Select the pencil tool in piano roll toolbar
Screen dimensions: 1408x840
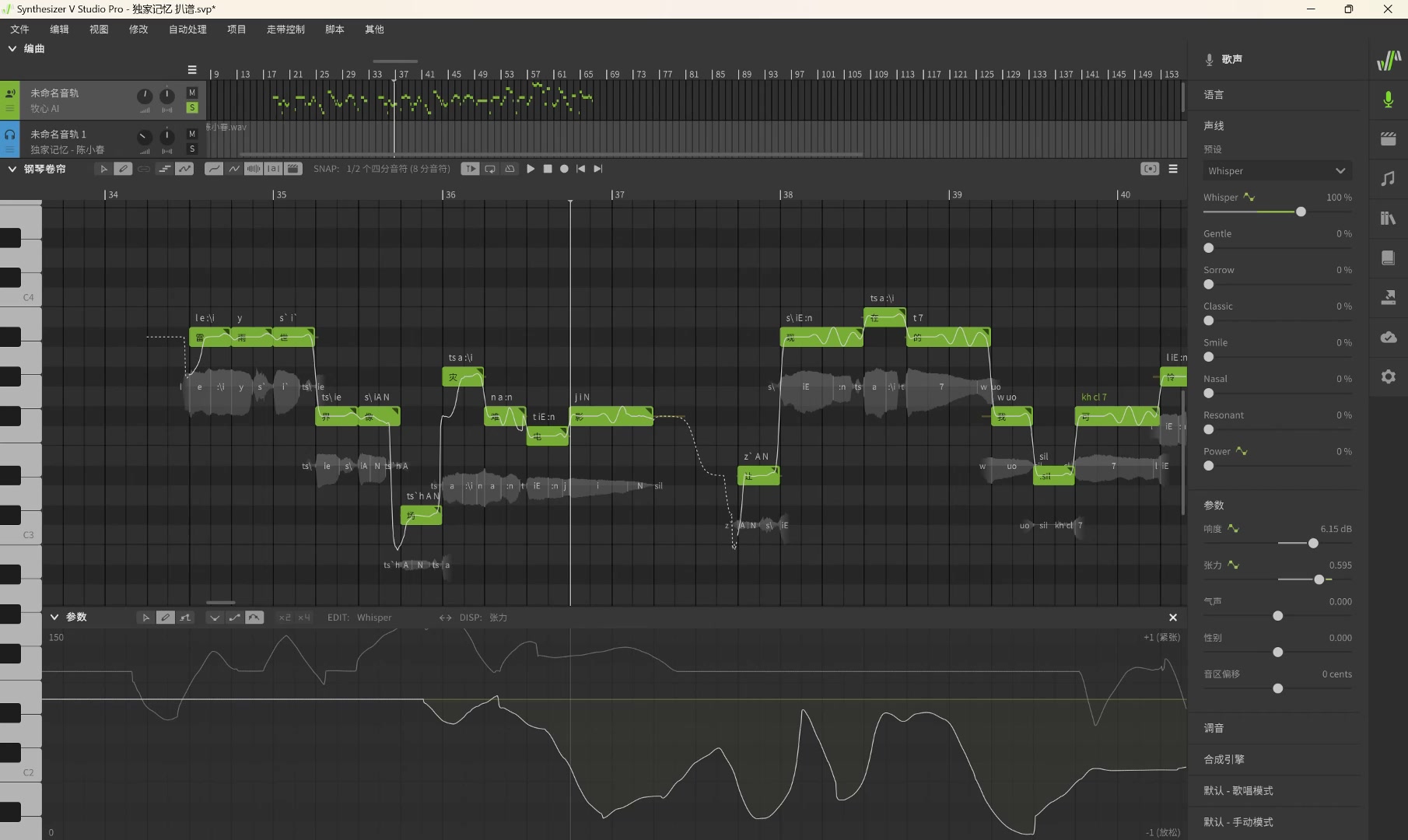(123, 169)
